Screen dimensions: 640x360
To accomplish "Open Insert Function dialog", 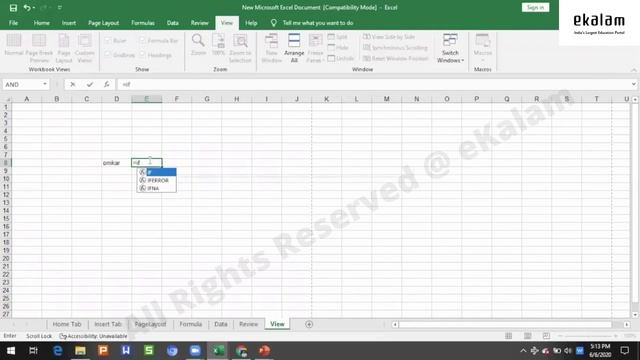I will click(x=106, y=84).
